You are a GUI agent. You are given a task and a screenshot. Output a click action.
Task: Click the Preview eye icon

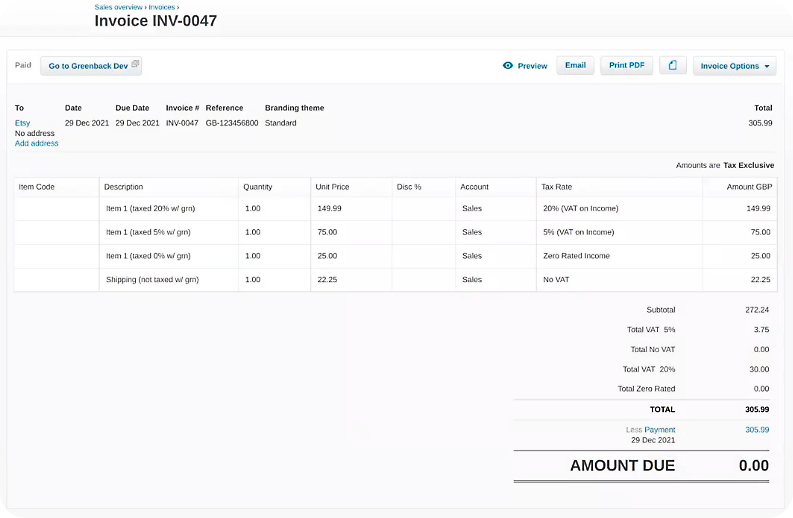tap(508, 66)
